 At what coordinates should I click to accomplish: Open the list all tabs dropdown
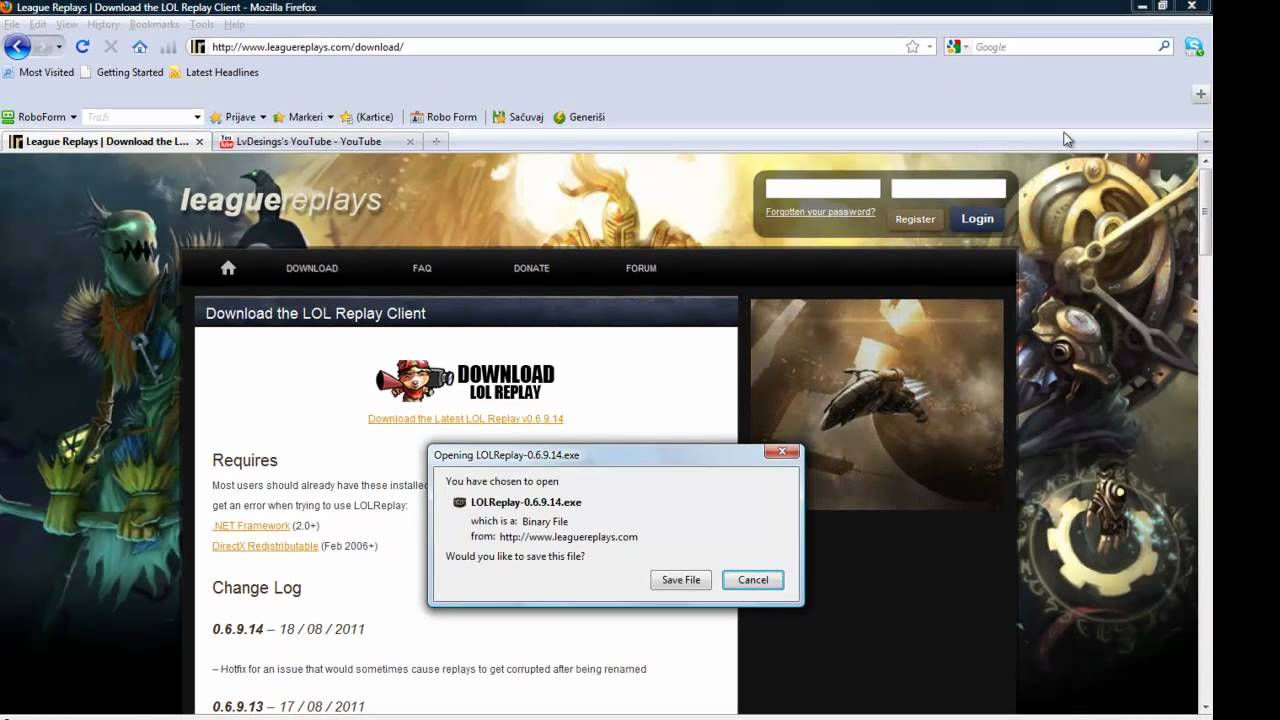pyautogui.click(x=1205, y=142)
